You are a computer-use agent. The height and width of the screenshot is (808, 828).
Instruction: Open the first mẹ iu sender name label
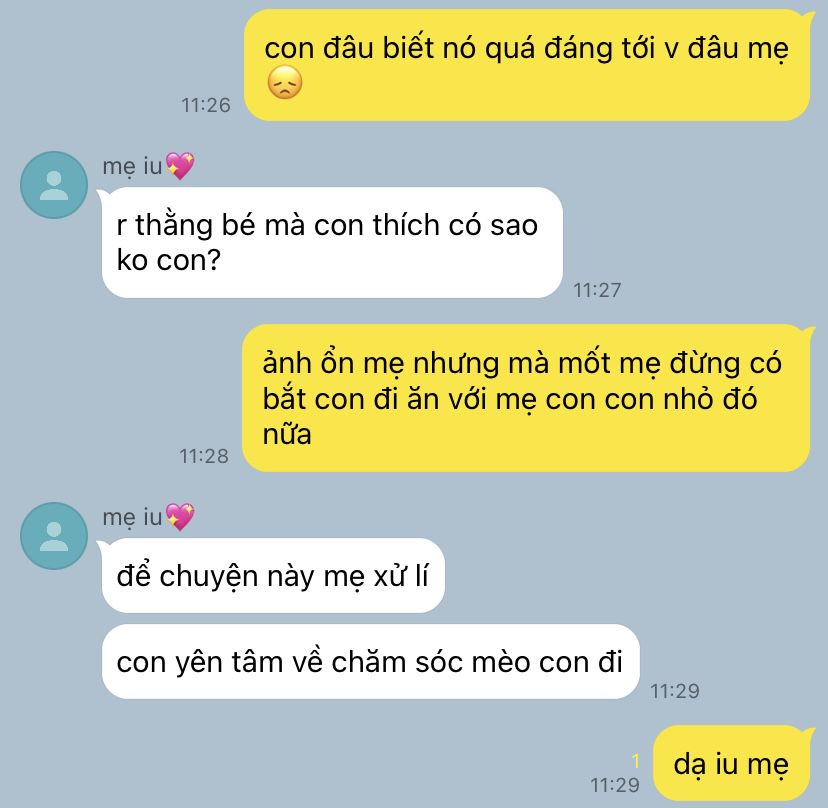click(132, 166)
